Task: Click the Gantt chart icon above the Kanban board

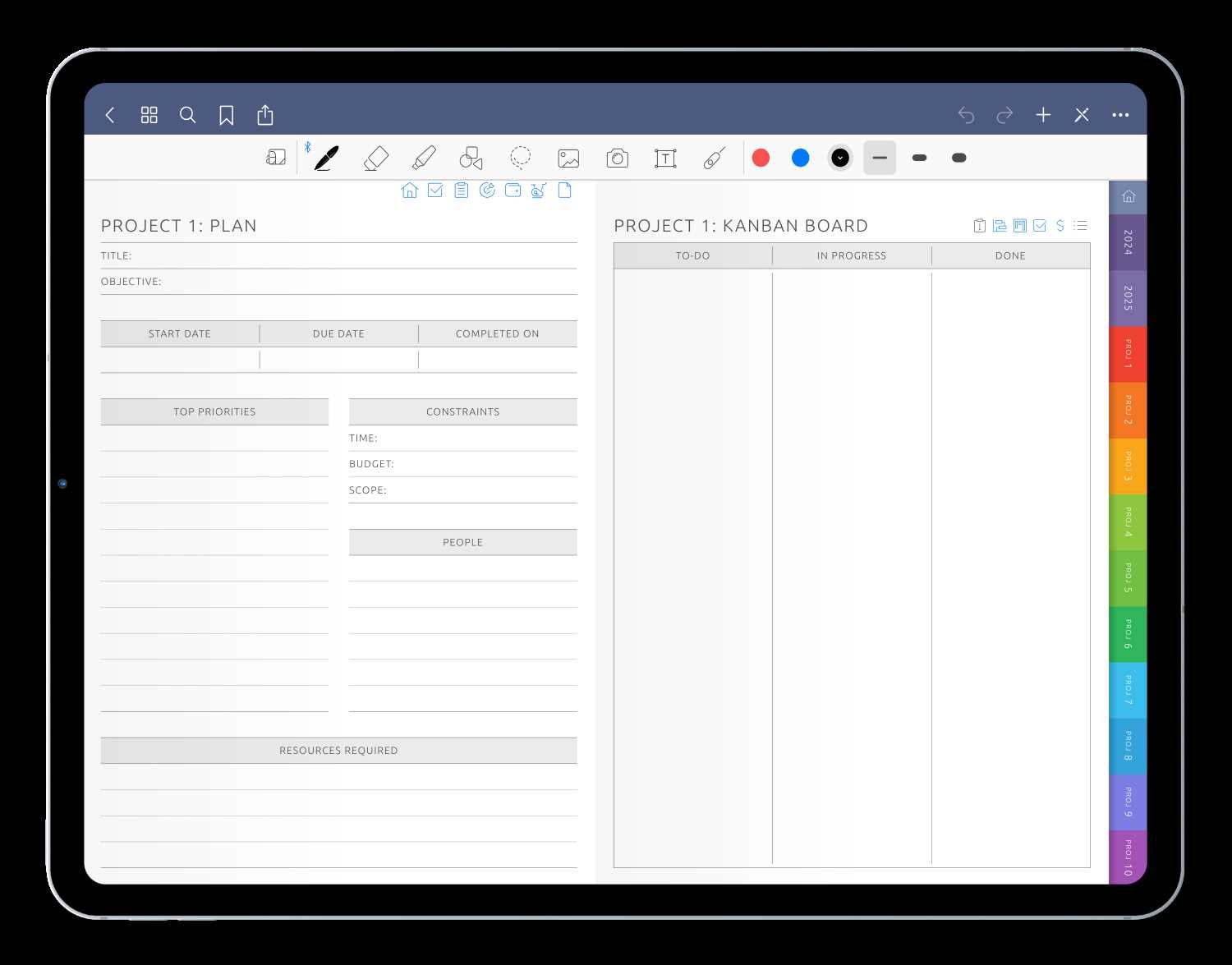Action: [x=999, y=225]
